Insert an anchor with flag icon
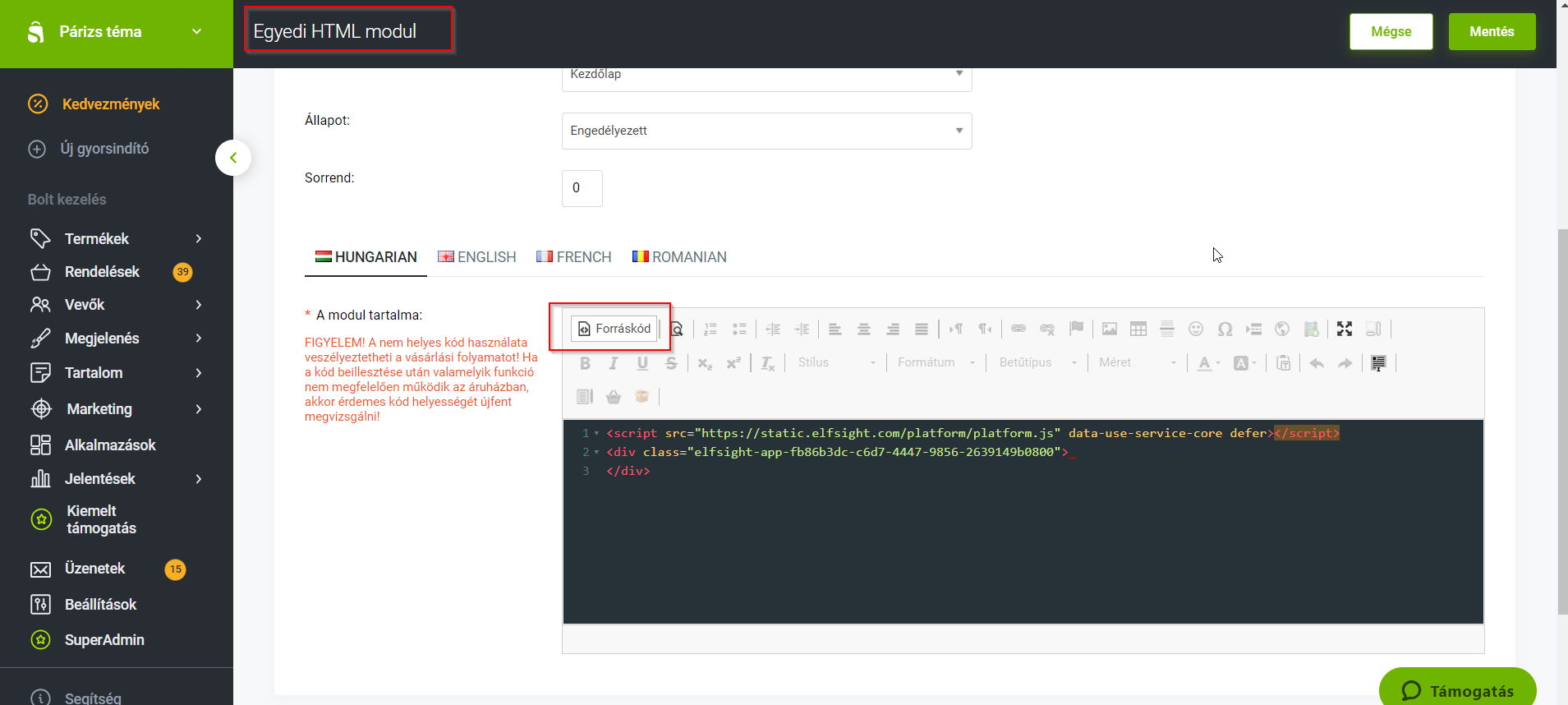Screen dimensions: 1568x705 (1076, 329)
